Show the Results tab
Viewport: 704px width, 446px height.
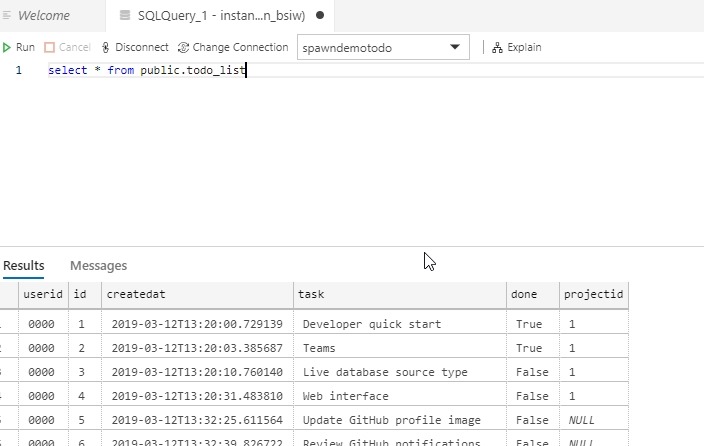[x=23, y=265]
